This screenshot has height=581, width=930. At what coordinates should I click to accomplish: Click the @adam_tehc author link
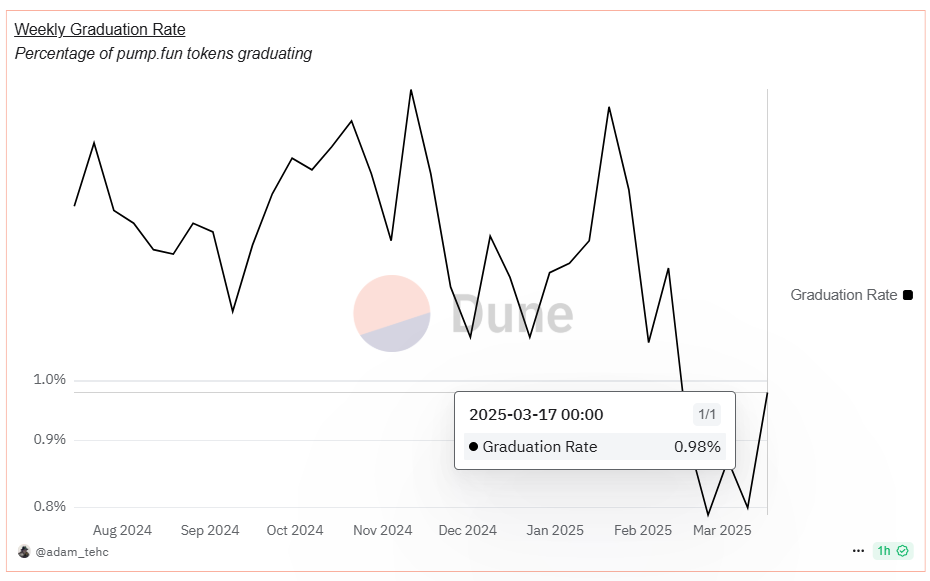coord(72,552)
